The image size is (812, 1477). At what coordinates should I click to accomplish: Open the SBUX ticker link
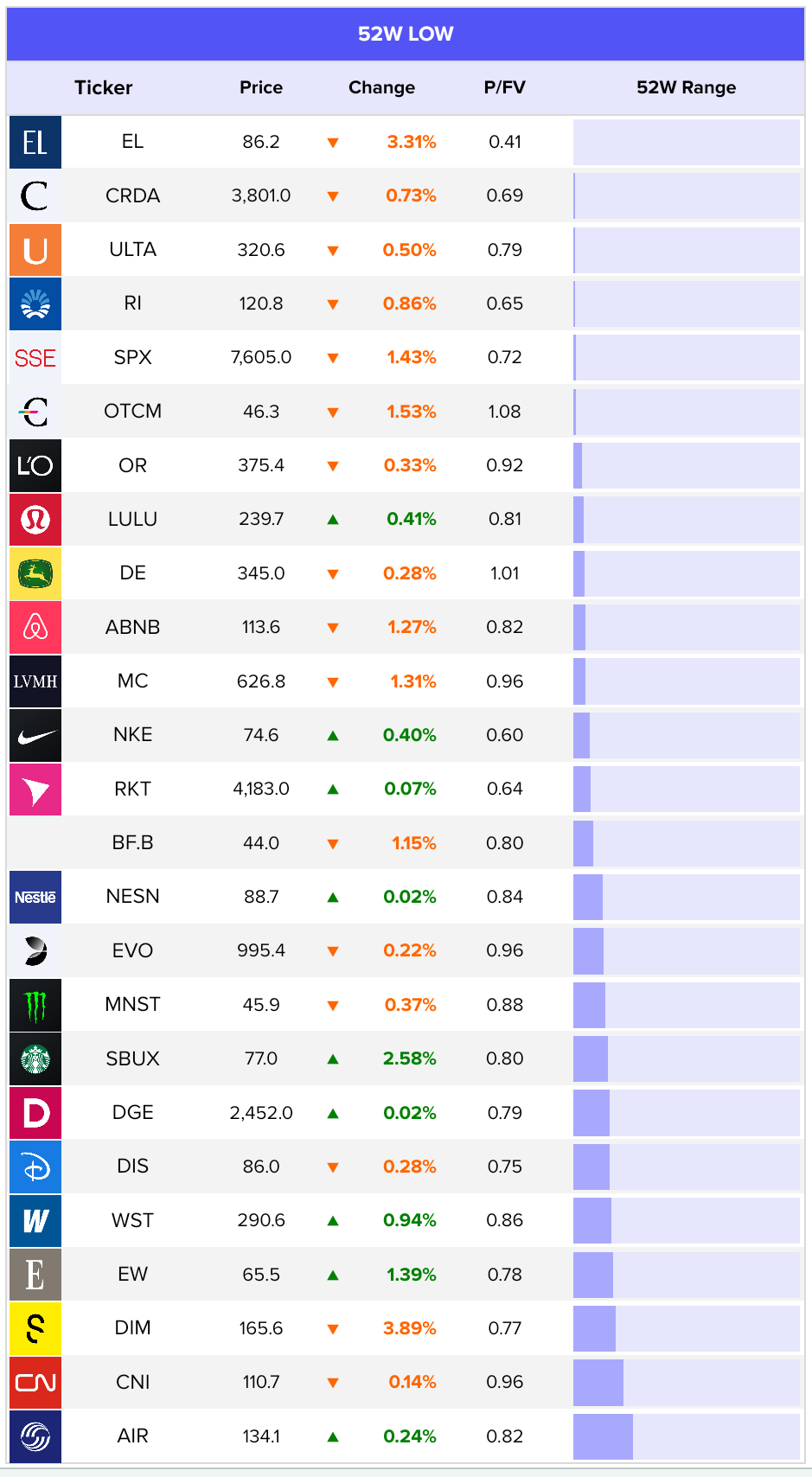(x=132, y=1058)
